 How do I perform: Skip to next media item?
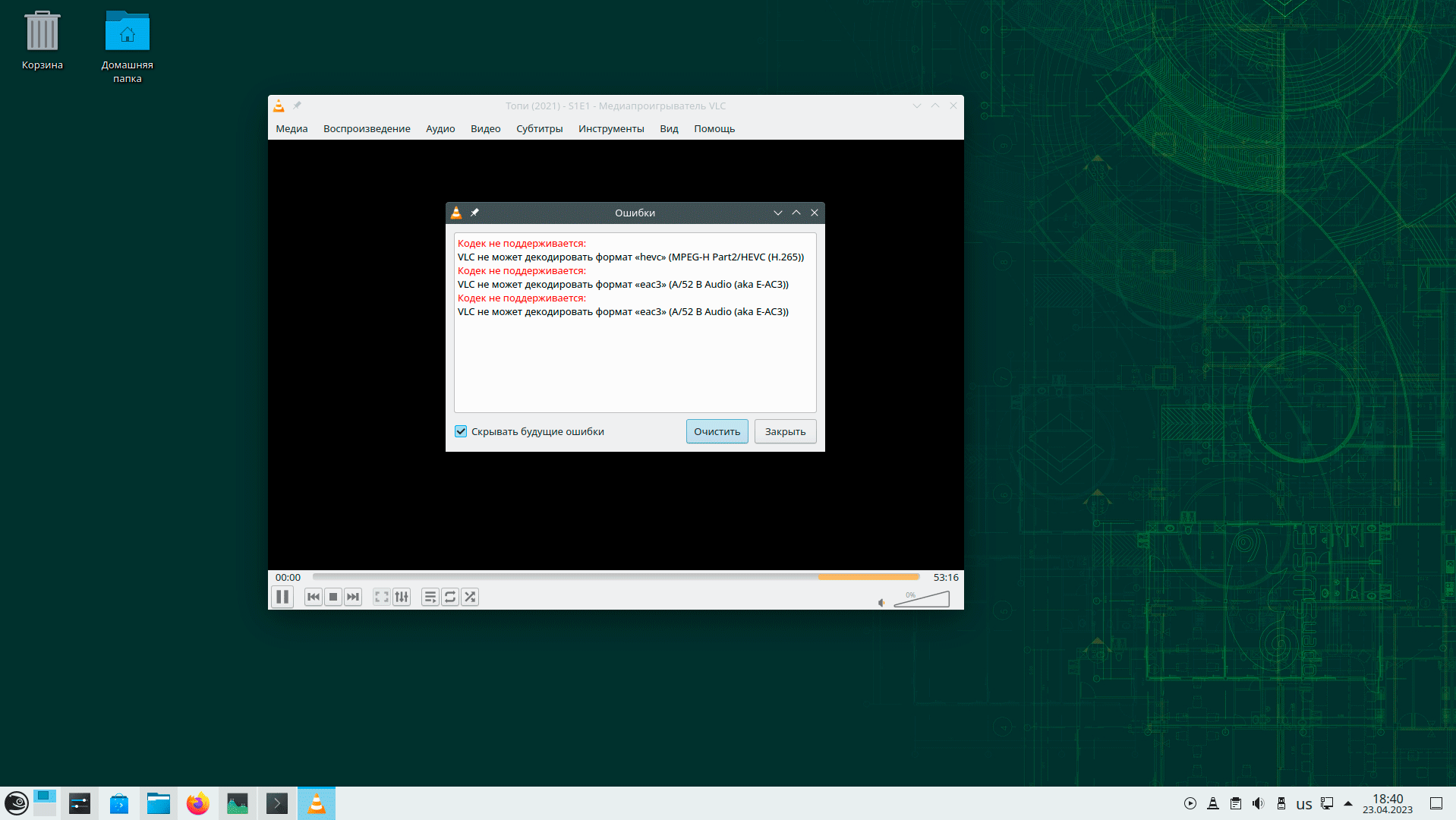coord(353,598)
